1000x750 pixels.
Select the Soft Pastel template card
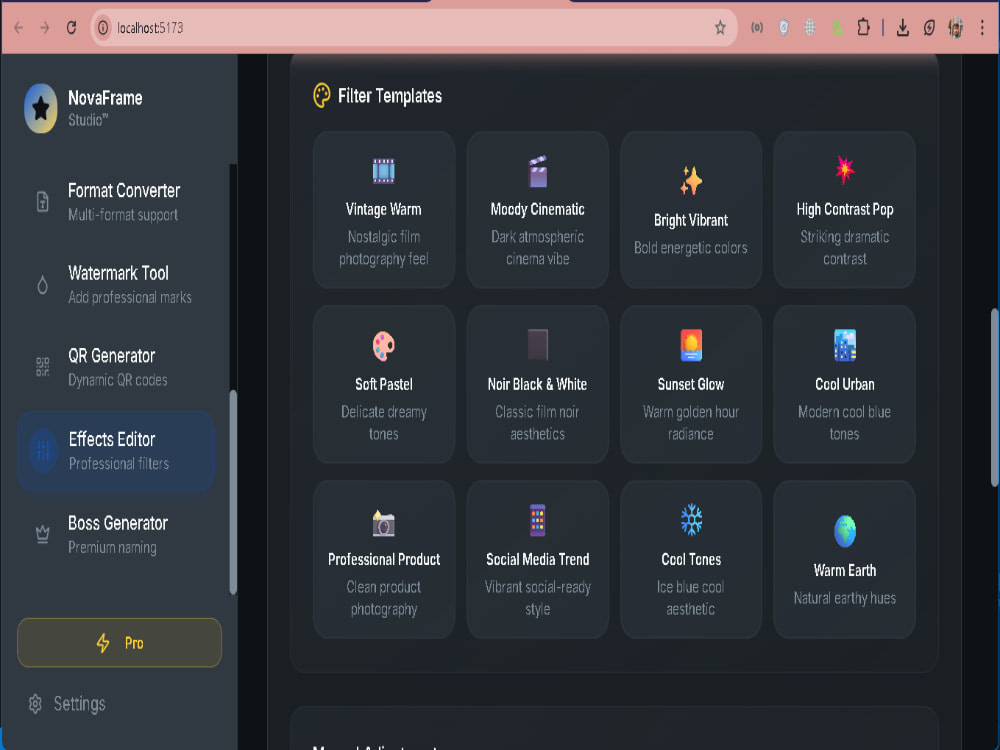[384, 385]
